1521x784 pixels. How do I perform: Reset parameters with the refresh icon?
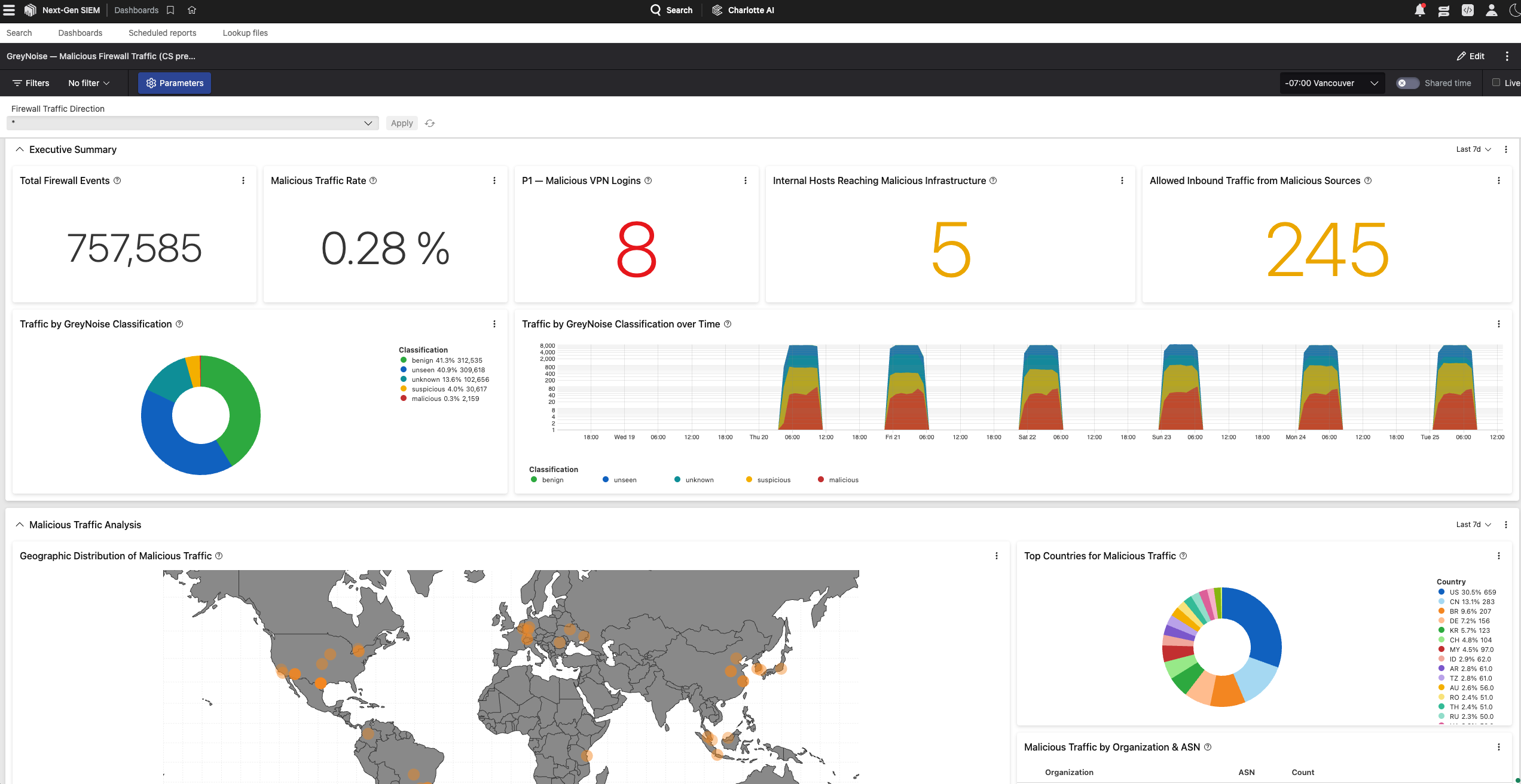pos(430,123)
